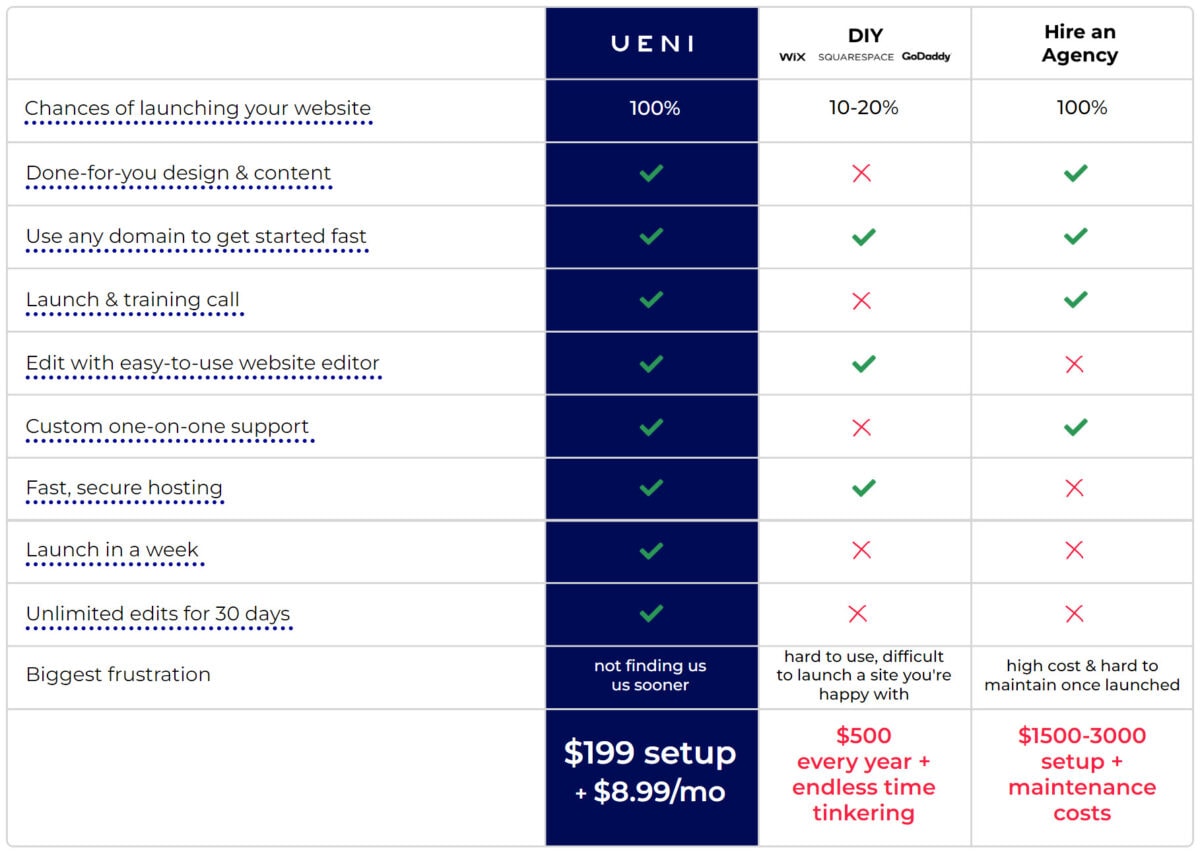Viewport: 1200px width, 854px height.
Task: Click the Wix logo under DIY
Action: point(792,57)
